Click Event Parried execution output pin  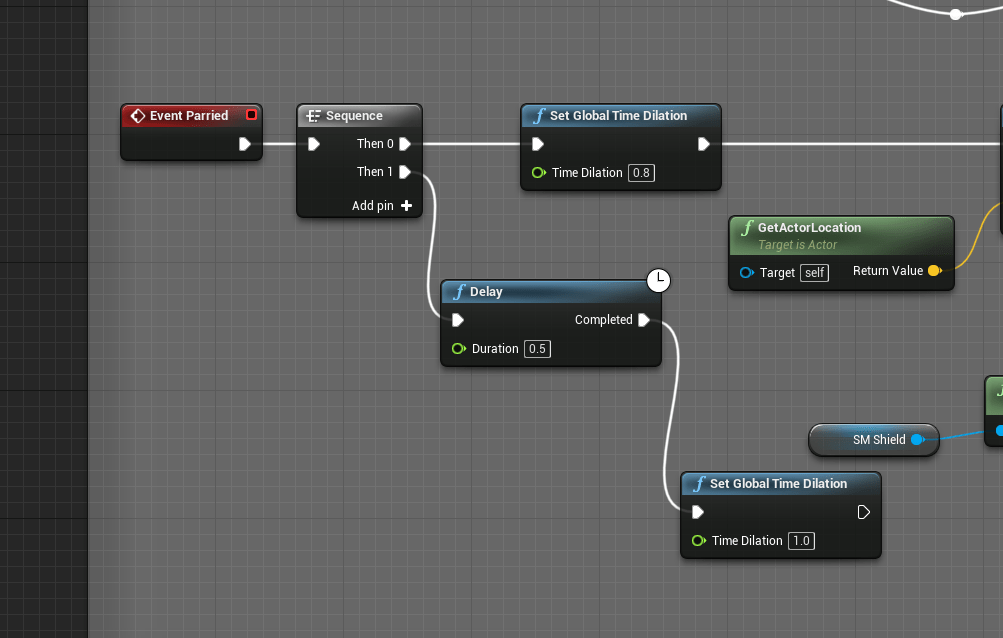245,144
